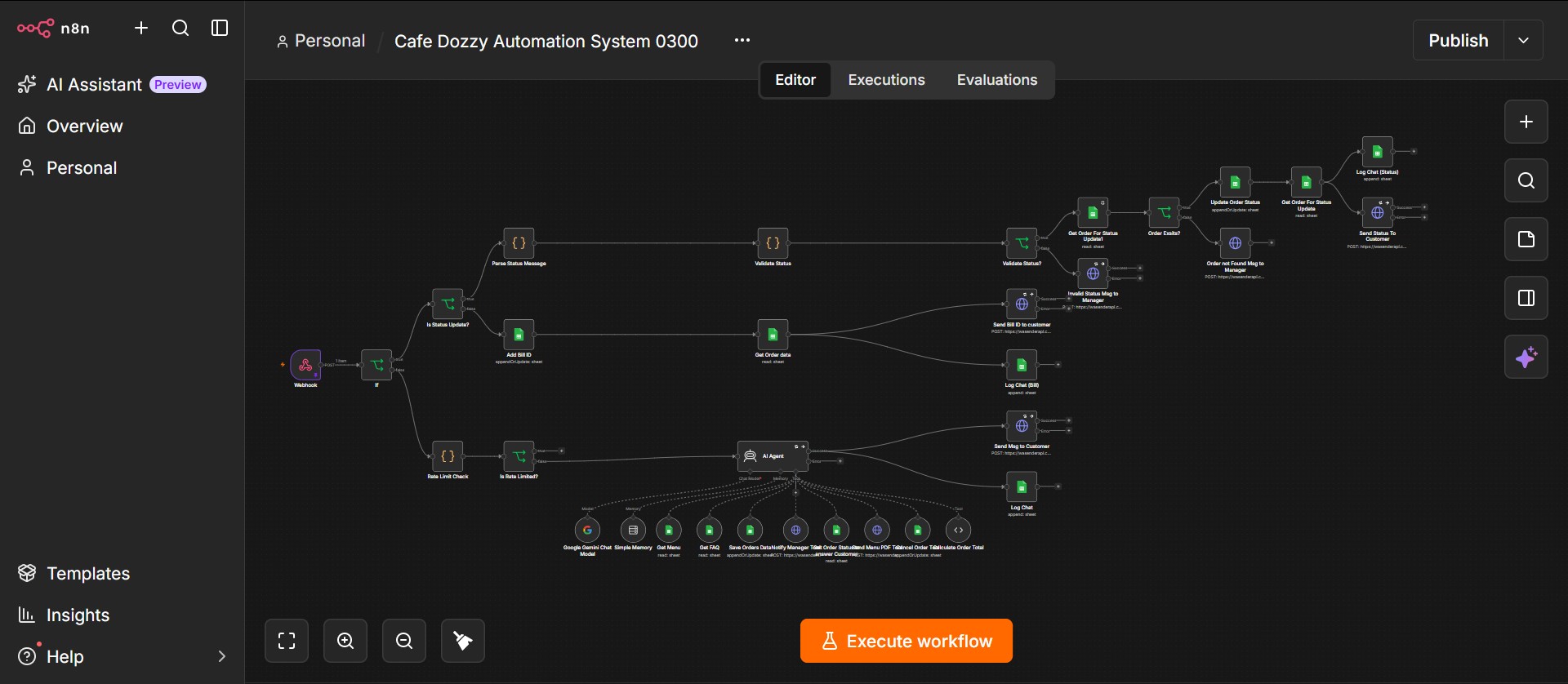Select the Order Exists? node
The width and height of the screenshot is (1568, 684).
point(1164,213)
